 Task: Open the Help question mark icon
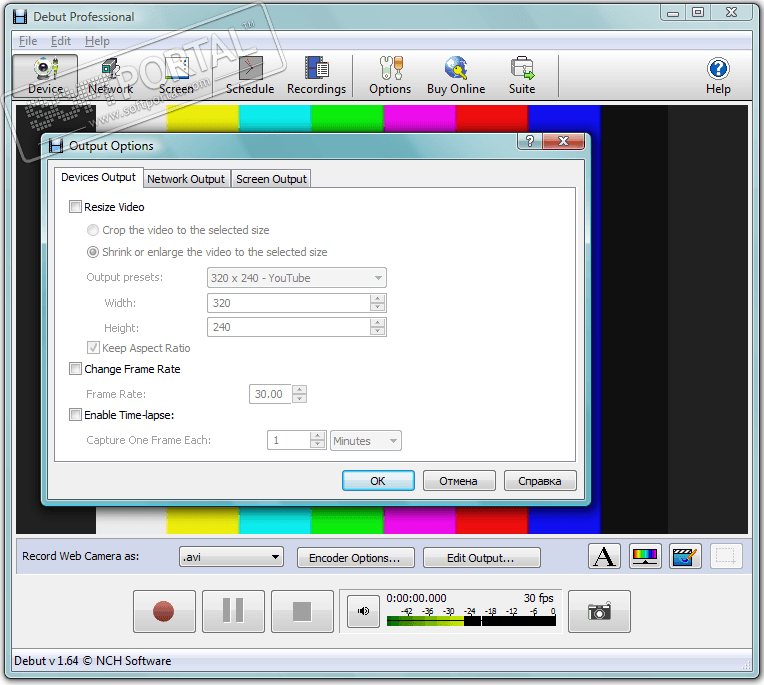pos(718,76)
